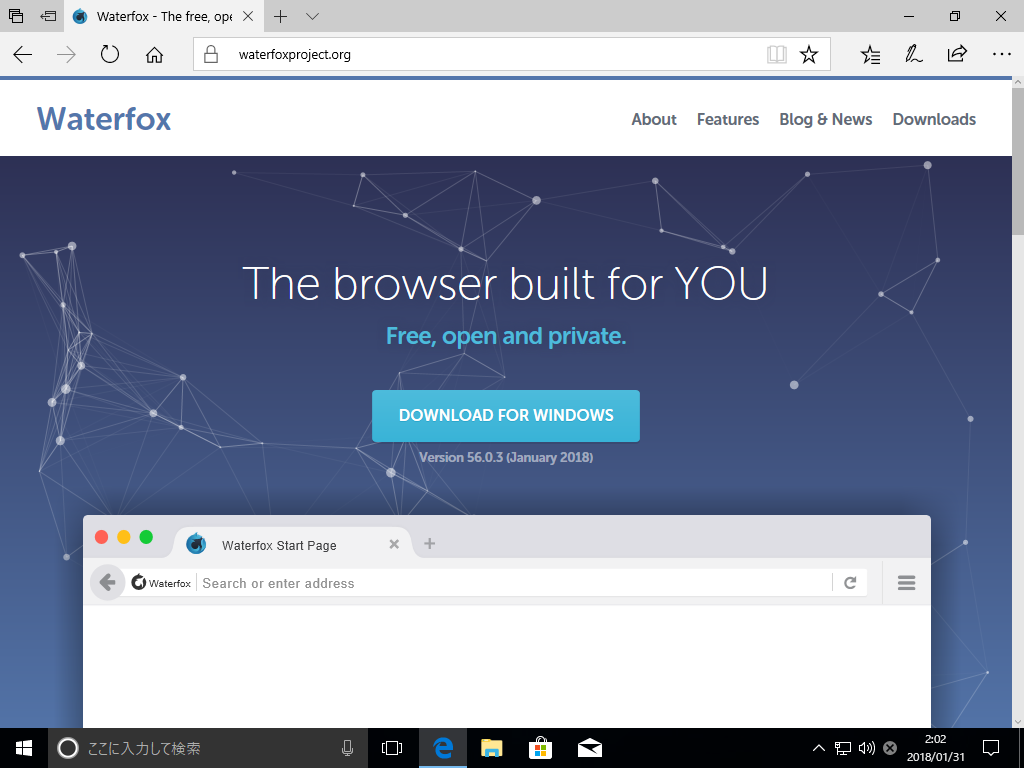Close the Waterfox tab
This screenshot has width=1024, height=768.
[248, 16]
